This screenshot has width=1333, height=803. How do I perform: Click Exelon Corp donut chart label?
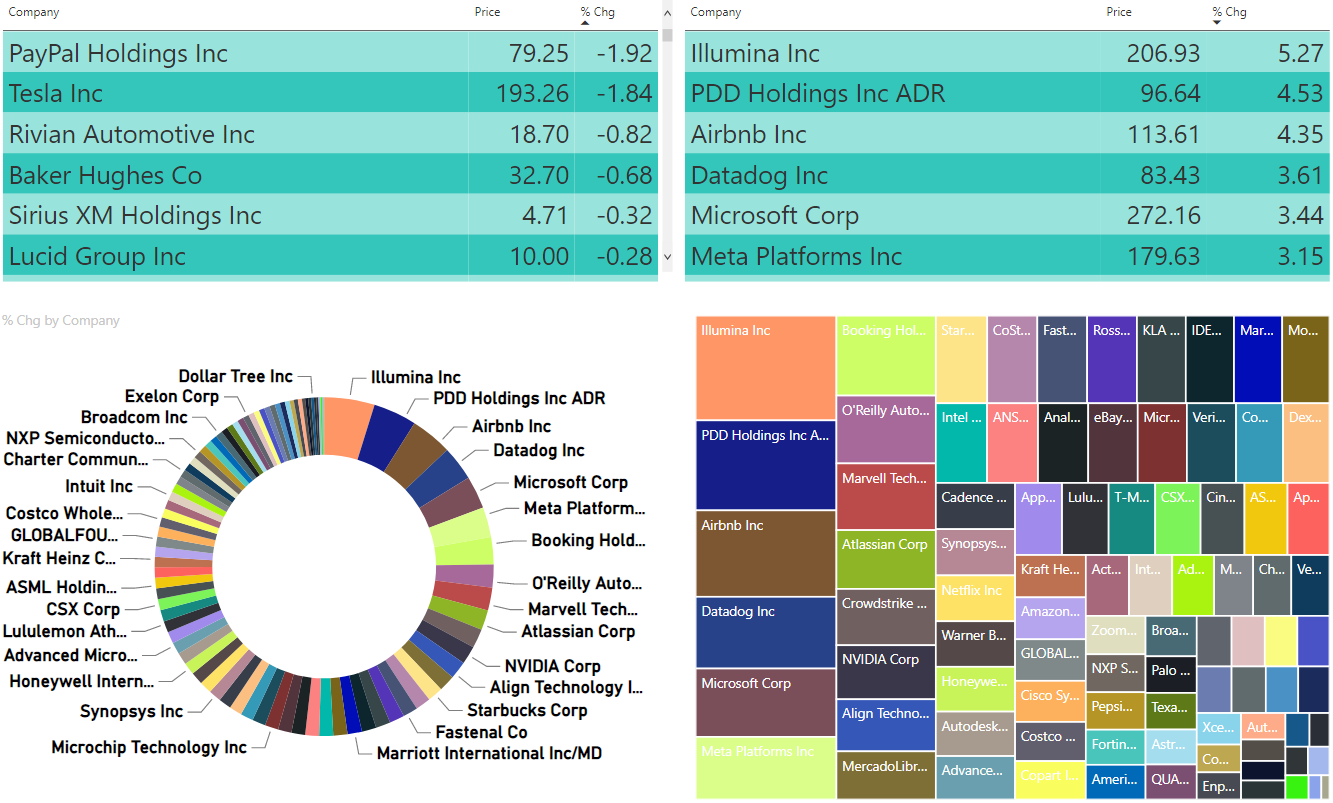[172, 397]
